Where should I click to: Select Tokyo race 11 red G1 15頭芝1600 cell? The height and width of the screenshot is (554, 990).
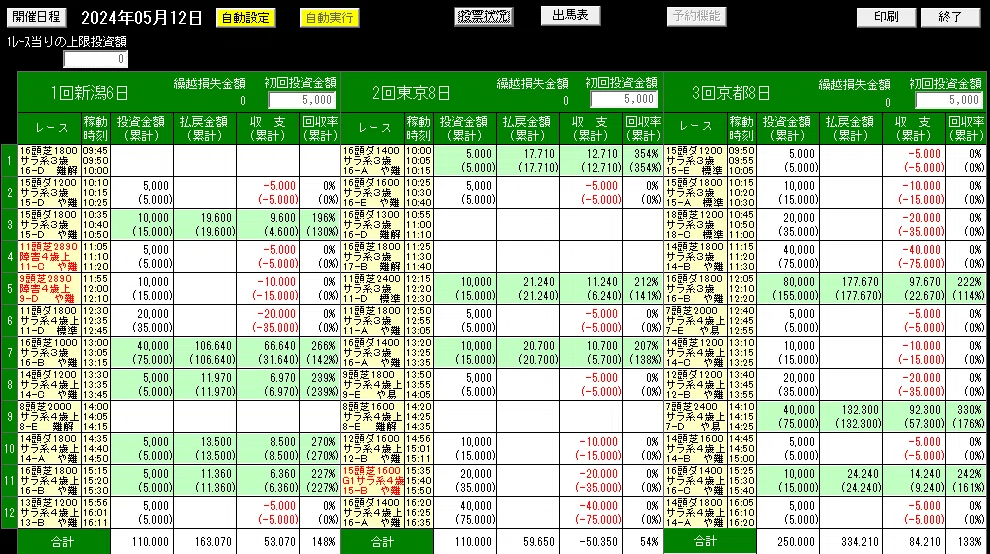(372, 480)
